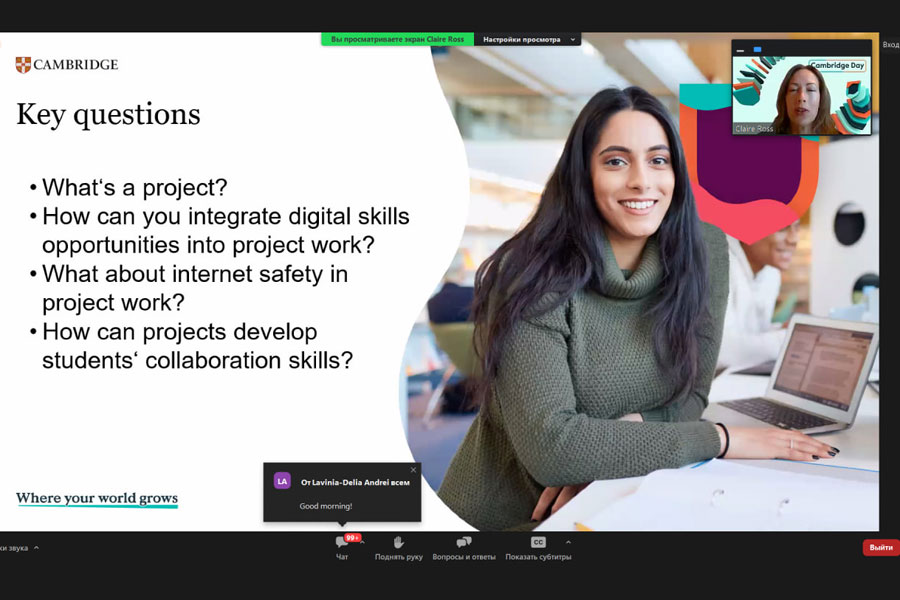The image size is (900, 600).
Task: Click the green screen sharing banner for Claire Ross
Action: (397, 39)
